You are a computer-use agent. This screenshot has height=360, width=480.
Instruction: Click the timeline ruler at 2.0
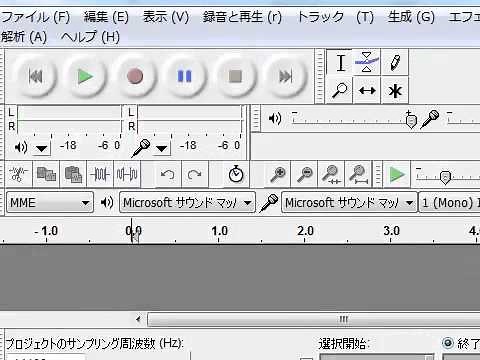[305, 231]
